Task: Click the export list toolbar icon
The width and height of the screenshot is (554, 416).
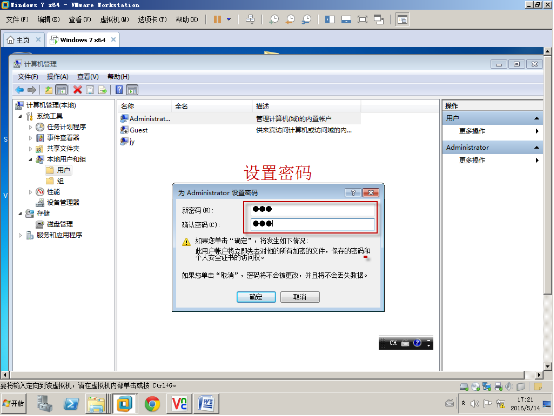Action: pos(102,90)
